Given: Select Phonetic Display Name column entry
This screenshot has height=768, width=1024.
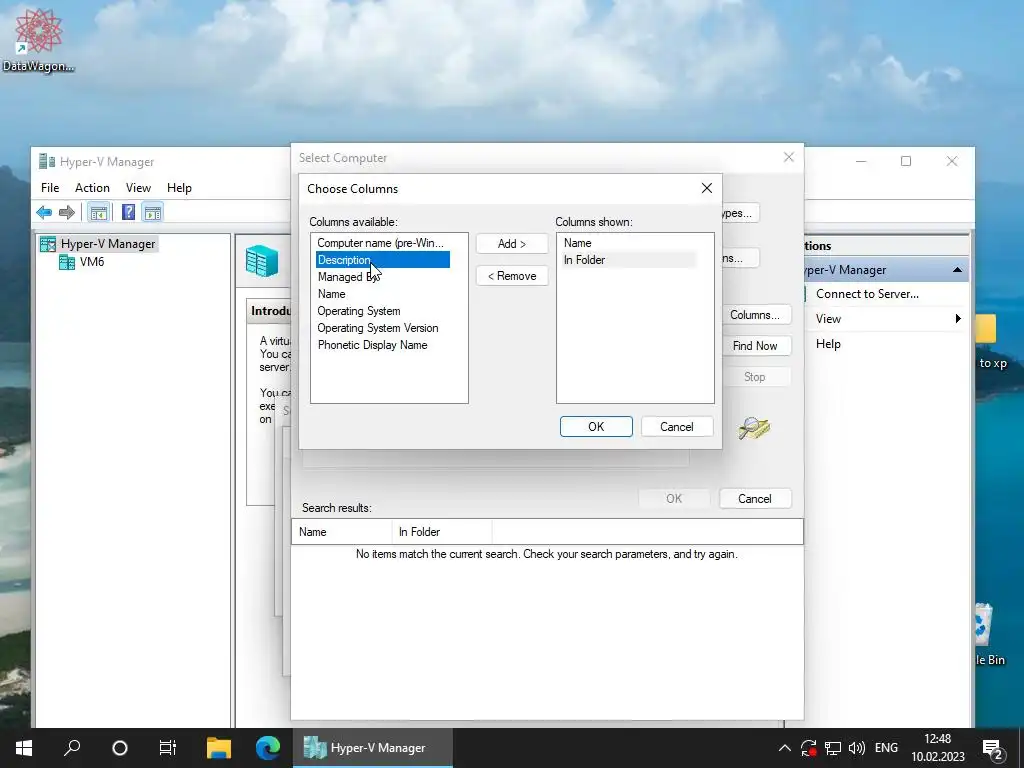Looking at the screenshot, I should pyautogui.click(x=383, y=345).
